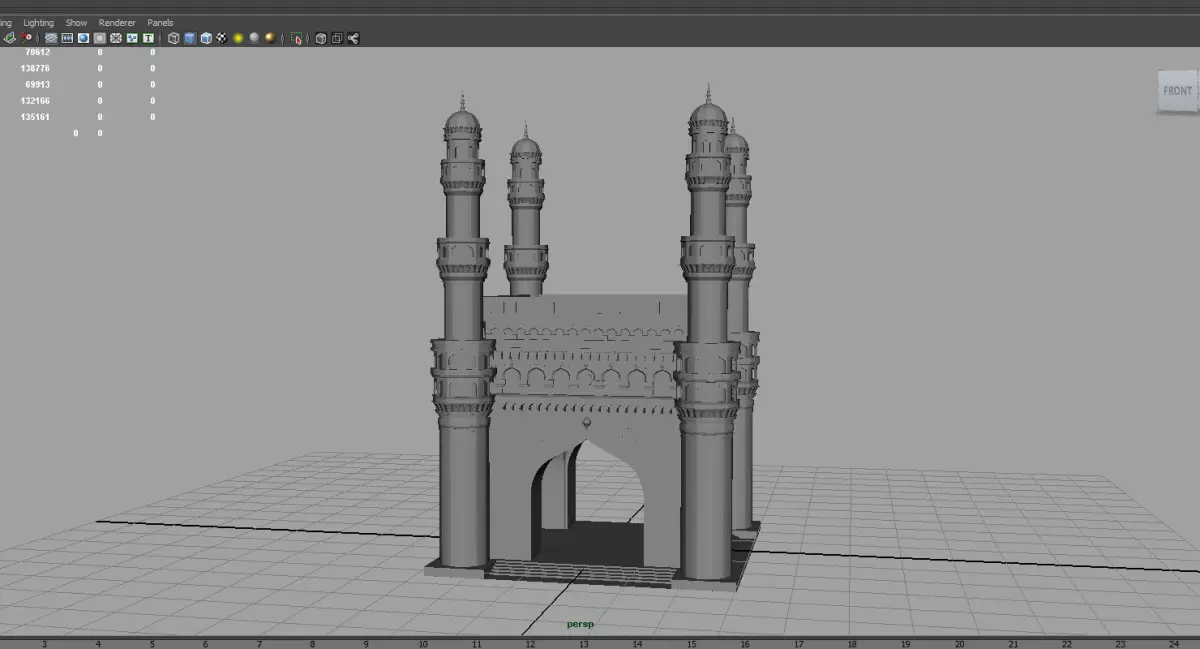This screenshot has height=649, width=1200.
Task: Toggle the Field Chart icon
Action: pyautogui.click(x=116, y=38)
